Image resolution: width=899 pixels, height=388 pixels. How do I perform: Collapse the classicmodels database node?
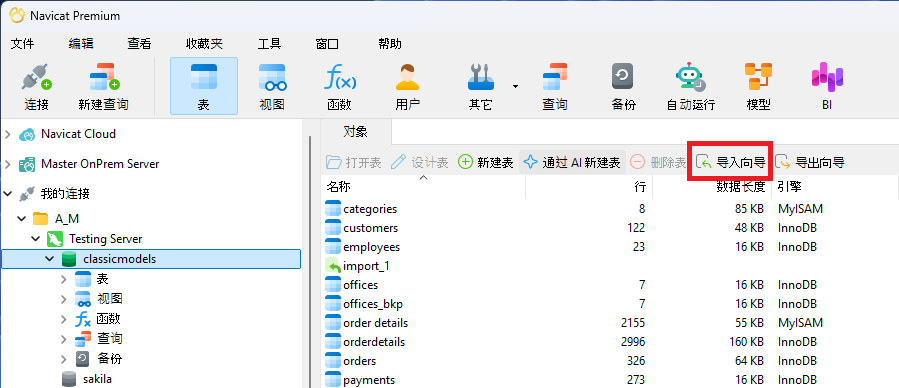[x=49, y=259]
